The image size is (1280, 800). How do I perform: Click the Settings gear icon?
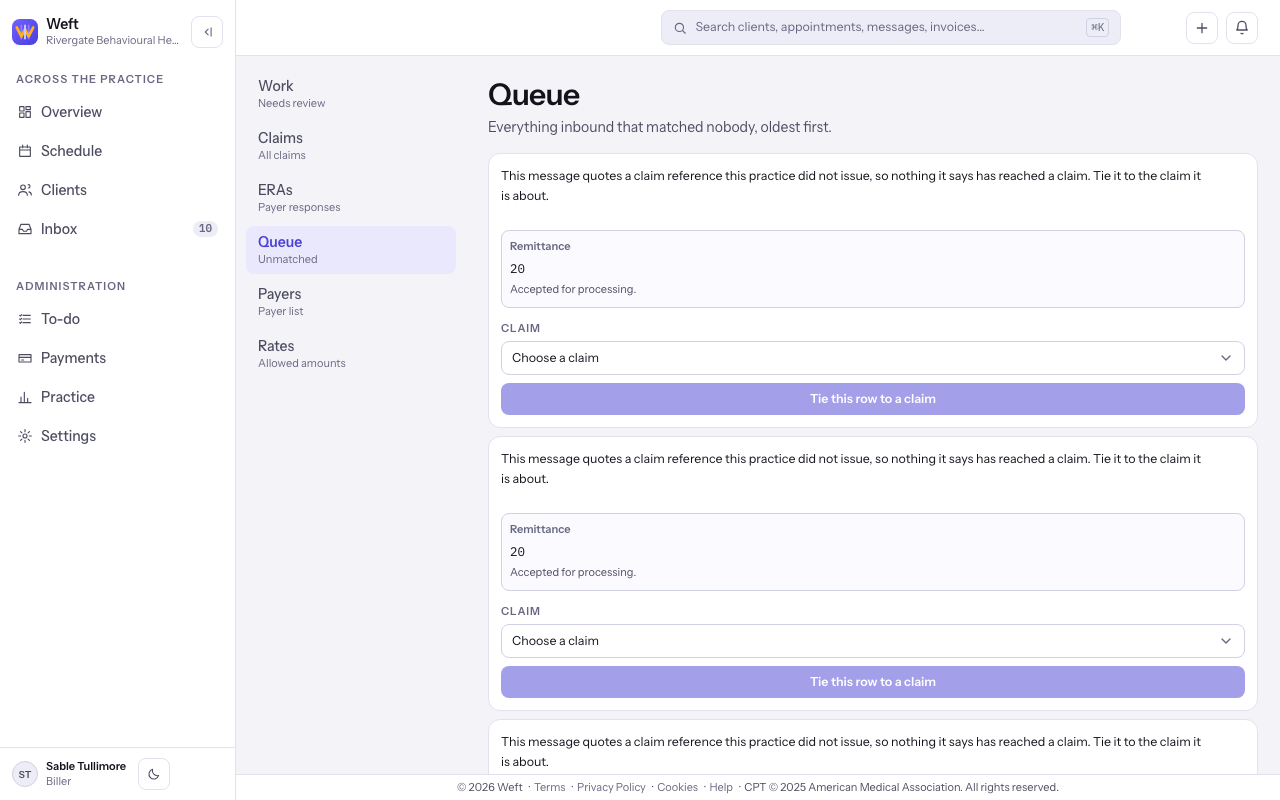pyautogui.click(x=25, y=436)
